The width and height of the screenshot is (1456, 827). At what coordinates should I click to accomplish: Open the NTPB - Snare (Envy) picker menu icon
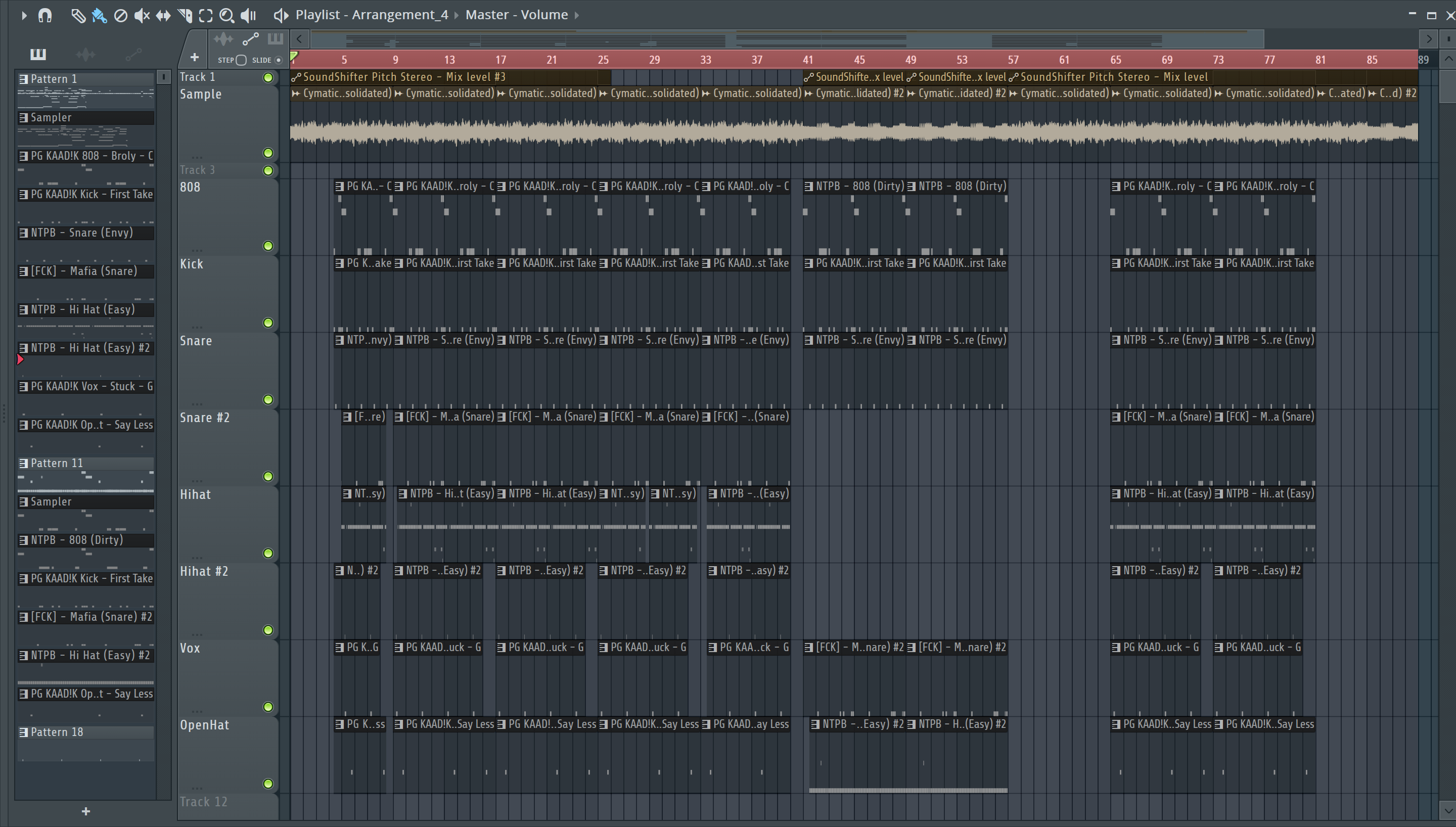coord(23,233)
